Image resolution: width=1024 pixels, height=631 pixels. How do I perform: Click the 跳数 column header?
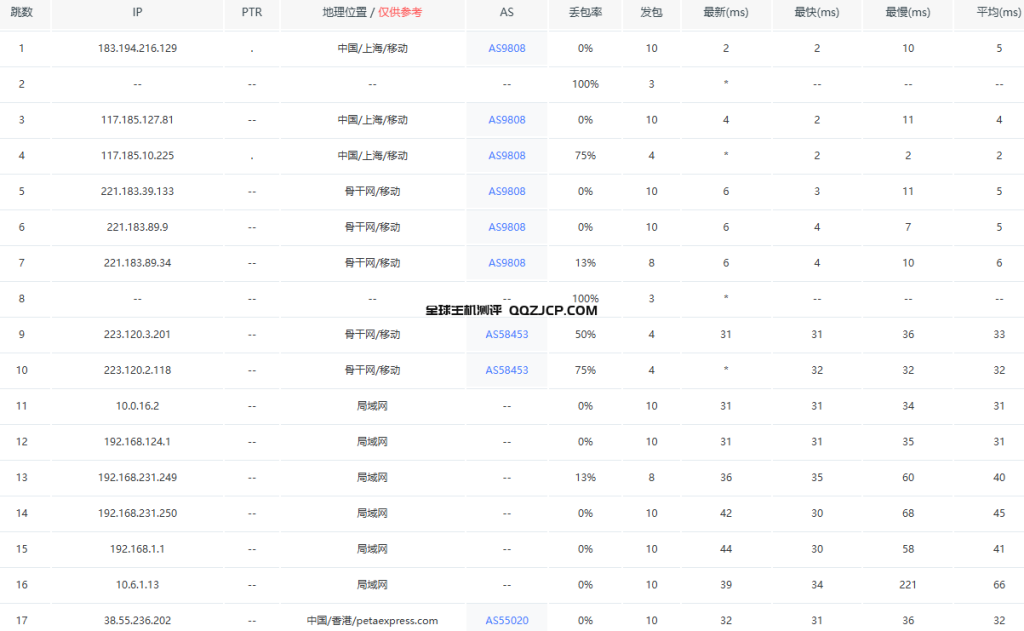click(x=21, y=13)
